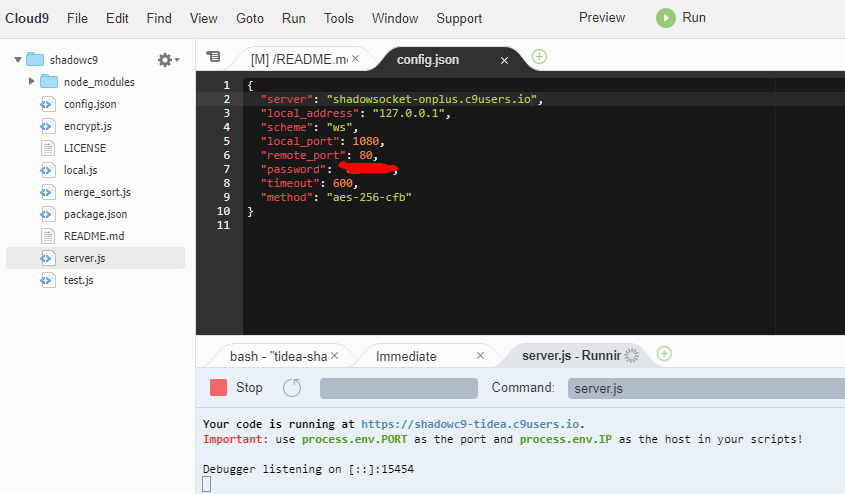Close the bash terminal tab
845x494 pixels.
(335, 356)
